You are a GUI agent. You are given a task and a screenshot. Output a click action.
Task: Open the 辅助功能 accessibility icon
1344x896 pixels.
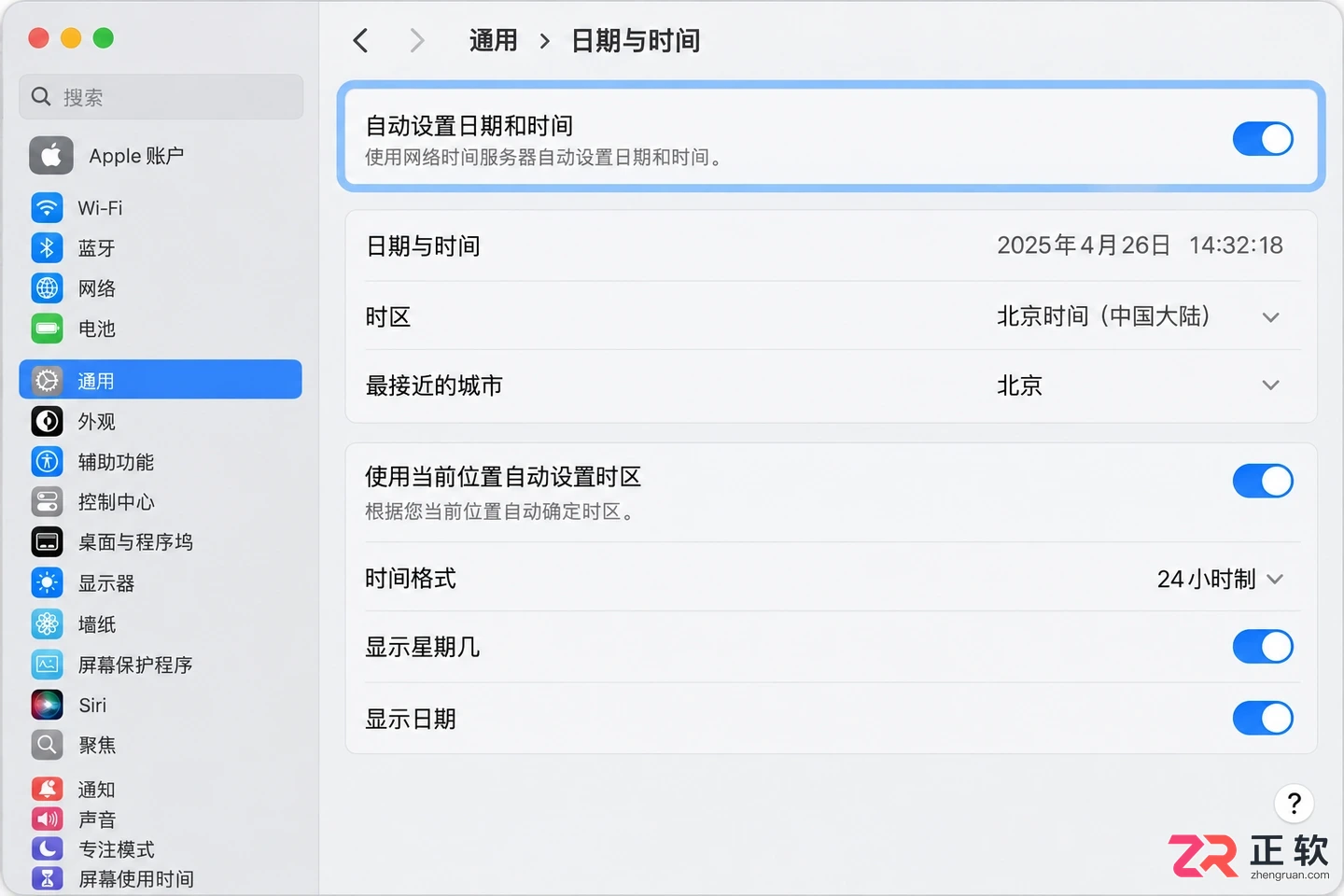(48, 461)
